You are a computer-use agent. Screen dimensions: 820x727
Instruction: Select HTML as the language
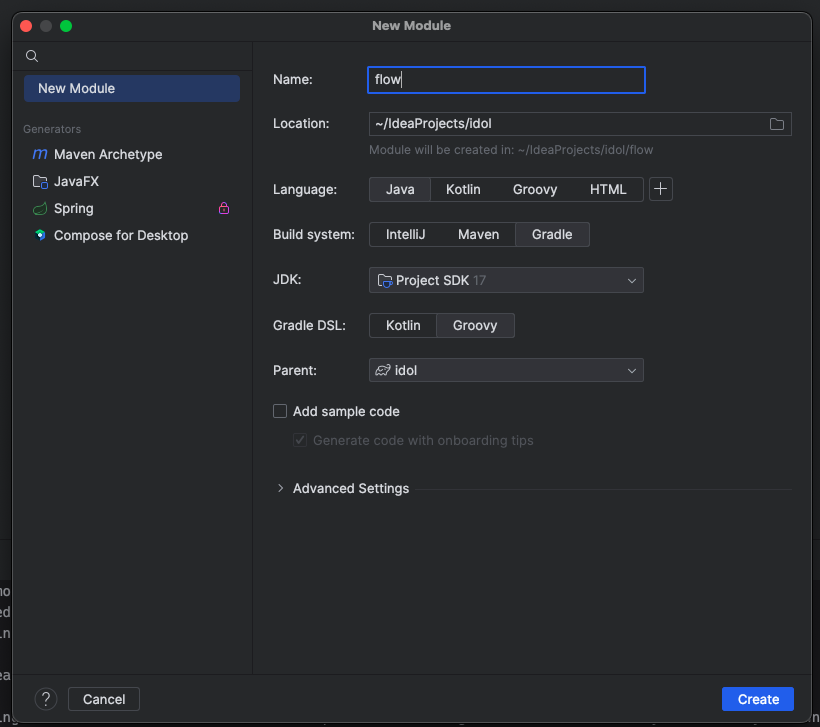pyautogui.click(x=608, y=189)
